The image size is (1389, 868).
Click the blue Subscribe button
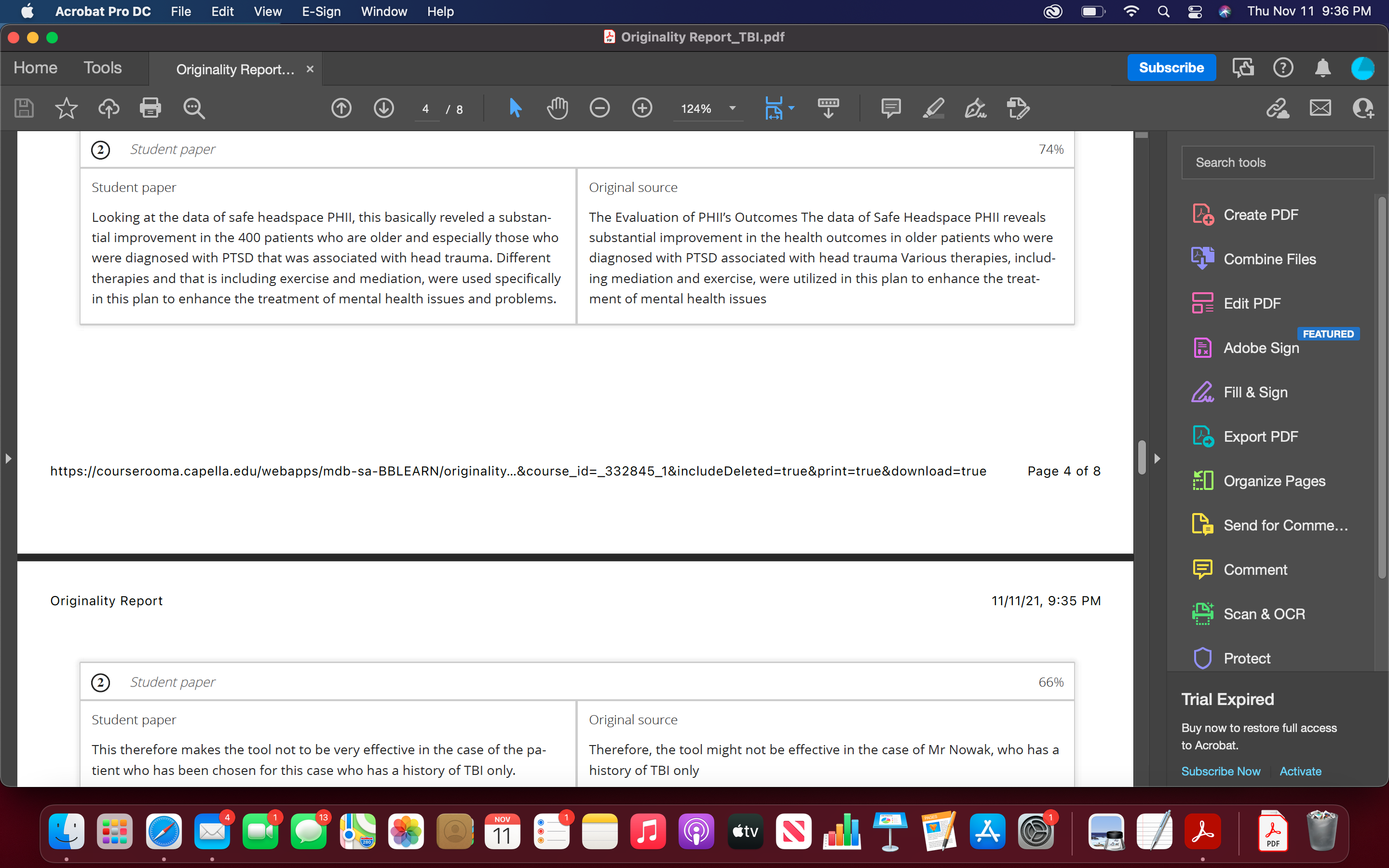click(1171, 68)
